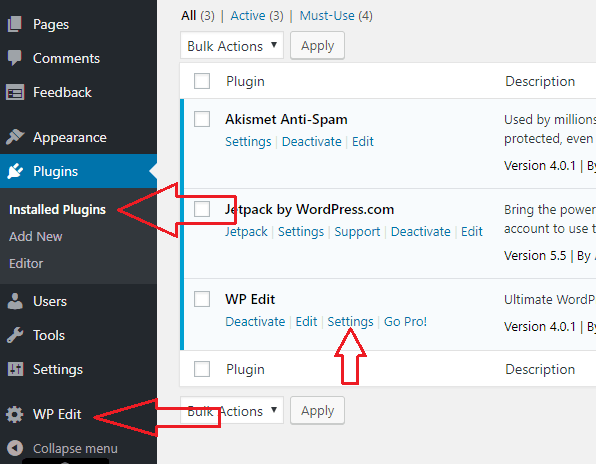
Task: Open Add New plugins submenu item
Action: (36, 236)
